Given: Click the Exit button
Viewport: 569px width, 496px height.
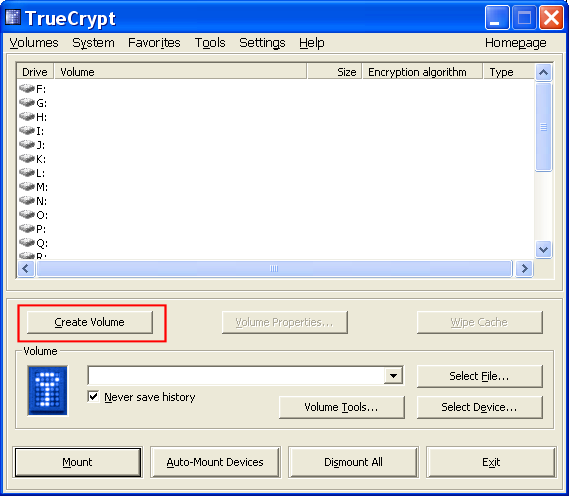Looking at the screenshot, I should tap(491, 462).
